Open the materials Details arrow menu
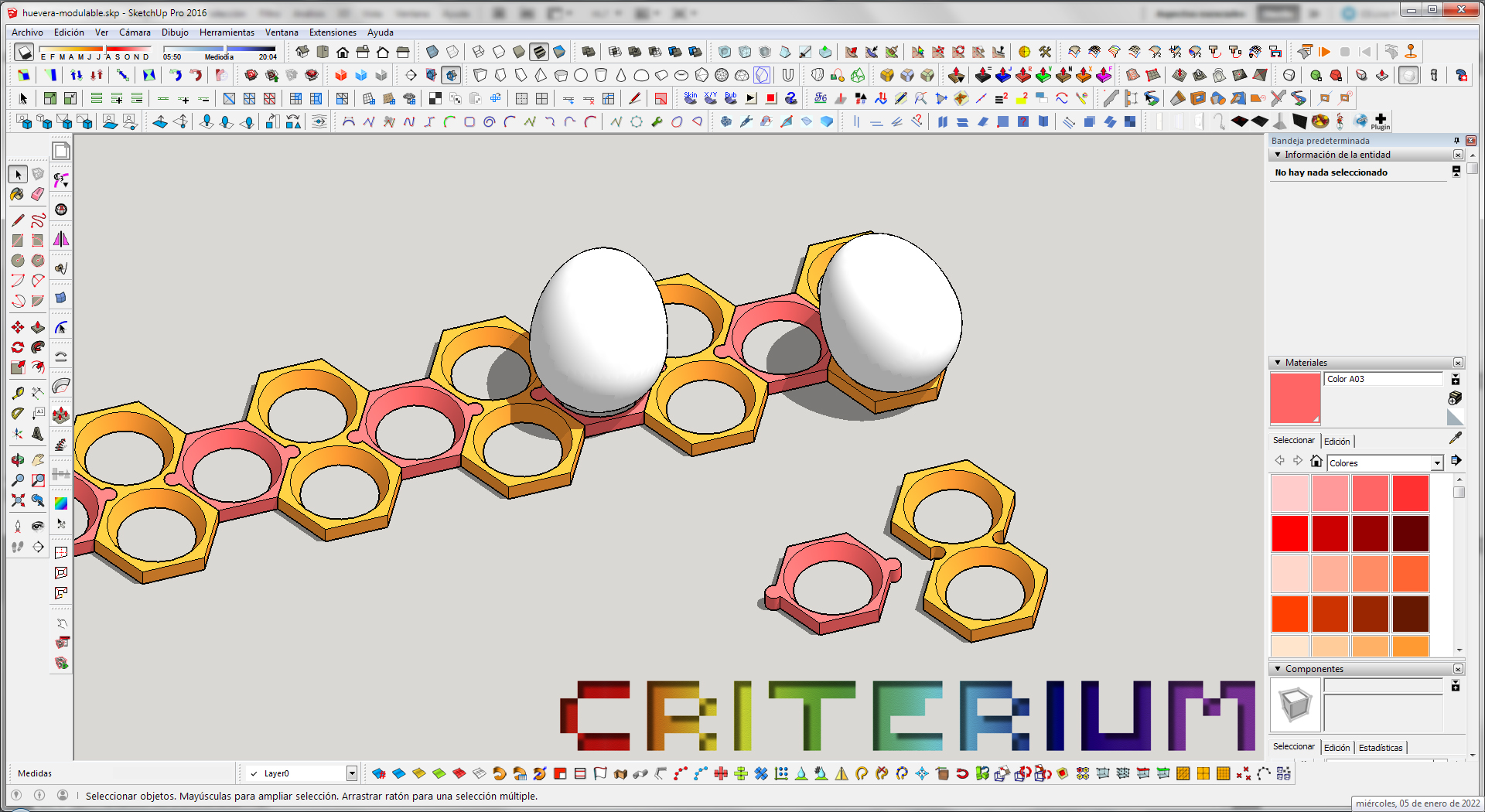Image resolution: width=1485 pixels, height=812 pixels. pyautogui.click(x=1456, y=461)
